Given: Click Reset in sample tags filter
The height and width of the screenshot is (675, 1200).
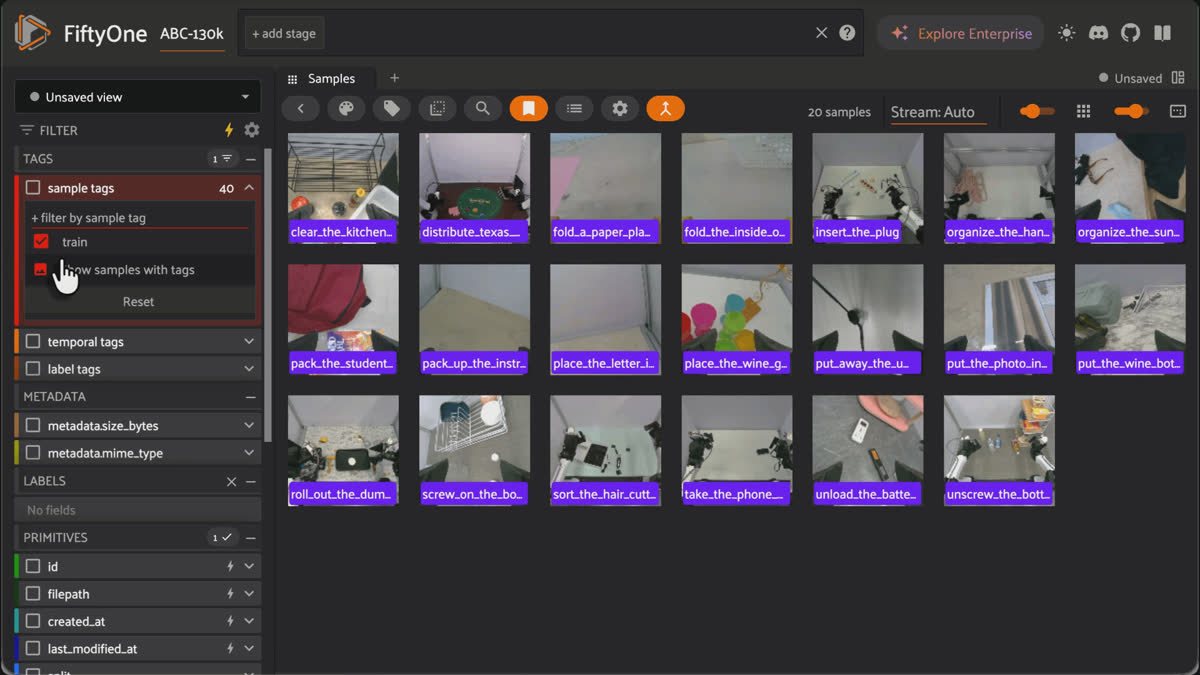Looking at the screenshot, I should (139, 302).
